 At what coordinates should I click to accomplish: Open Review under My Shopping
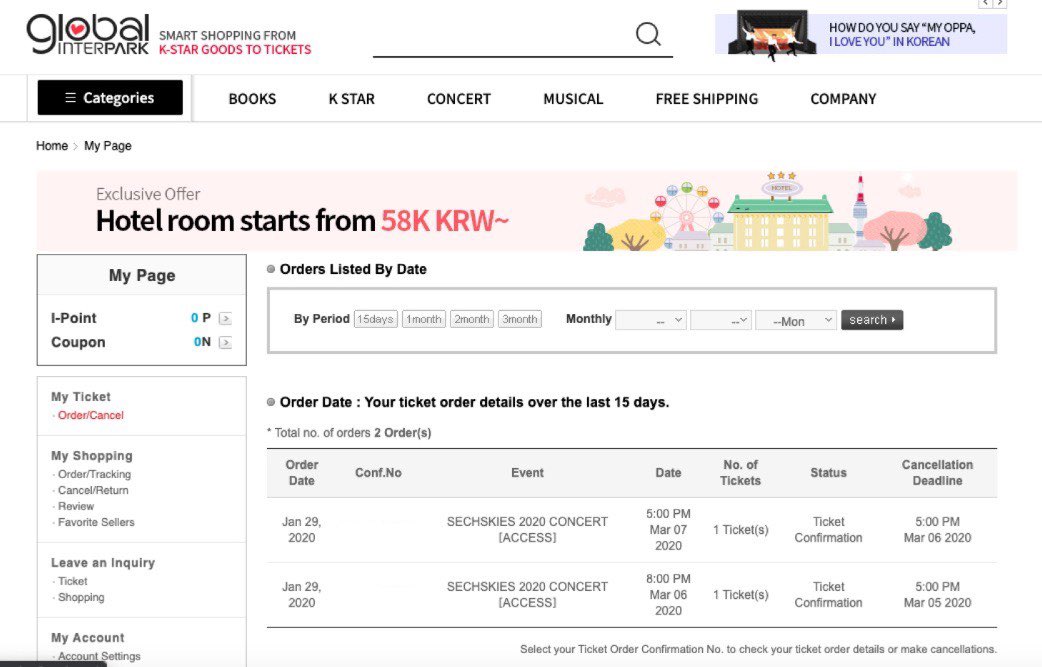[x=76, y=506]
